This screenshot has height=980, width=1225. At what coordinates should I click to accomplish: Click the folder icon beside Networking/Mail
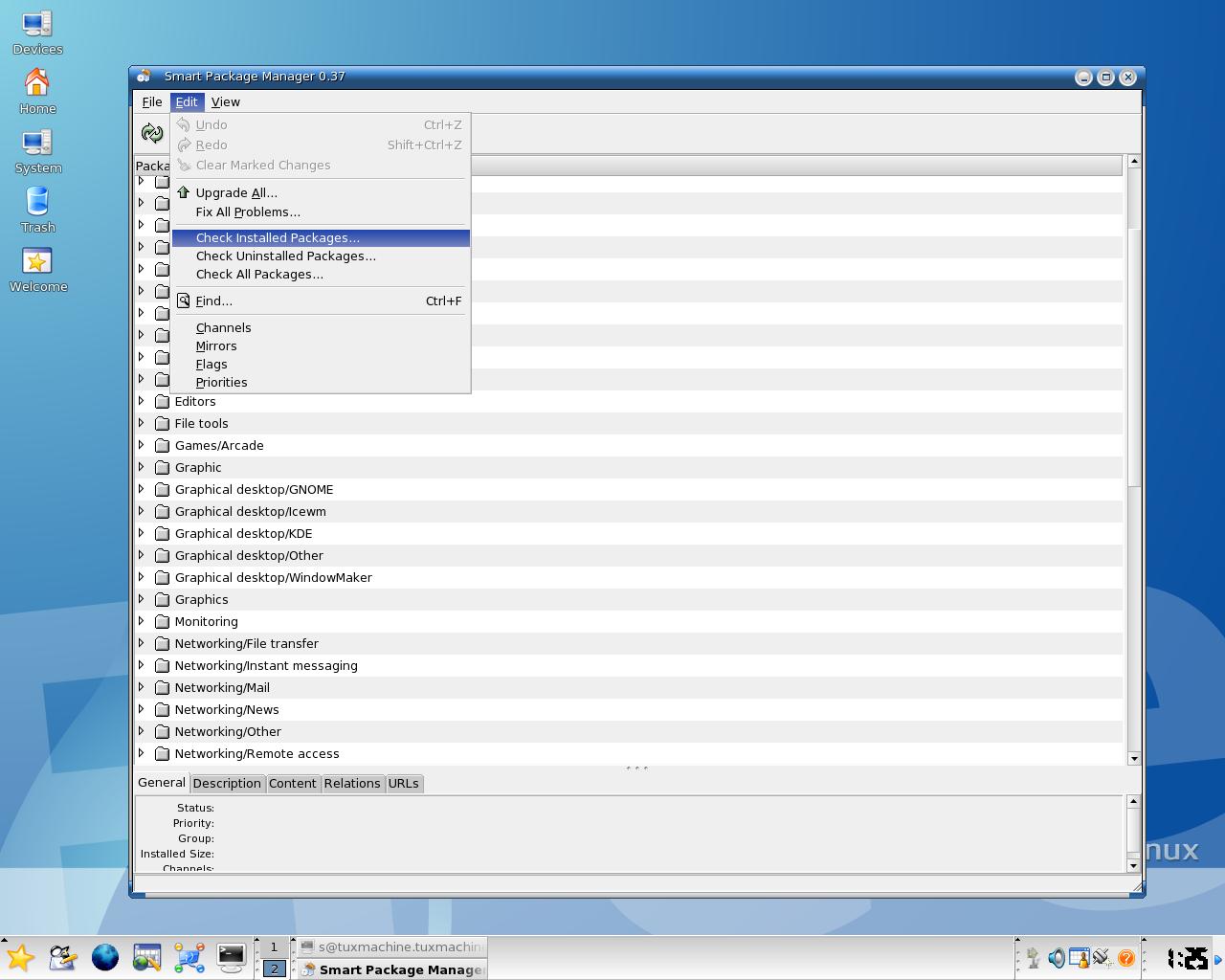click(x=163, y=688)
